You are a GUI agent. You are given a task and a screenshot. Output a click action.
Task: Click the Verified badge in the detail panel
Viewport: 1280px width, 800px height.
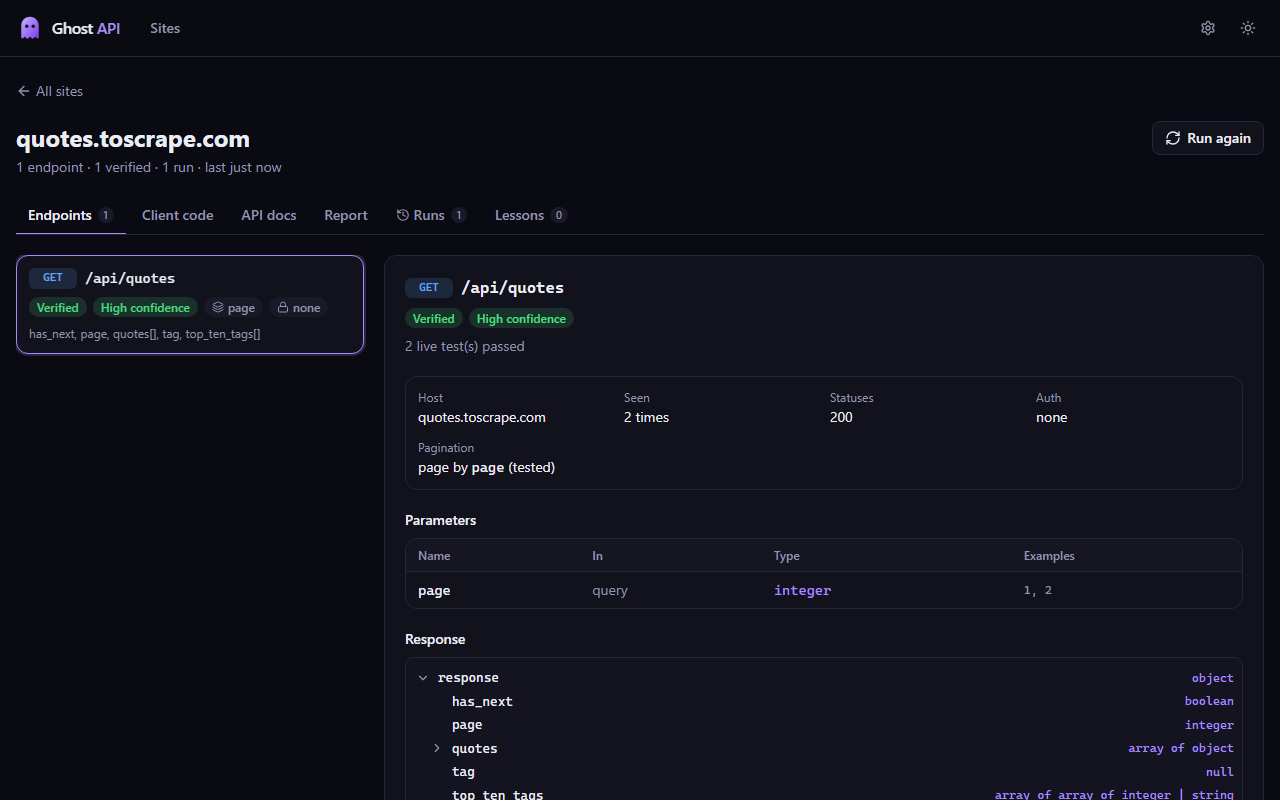pyautogui.click(x=434, y=319)
